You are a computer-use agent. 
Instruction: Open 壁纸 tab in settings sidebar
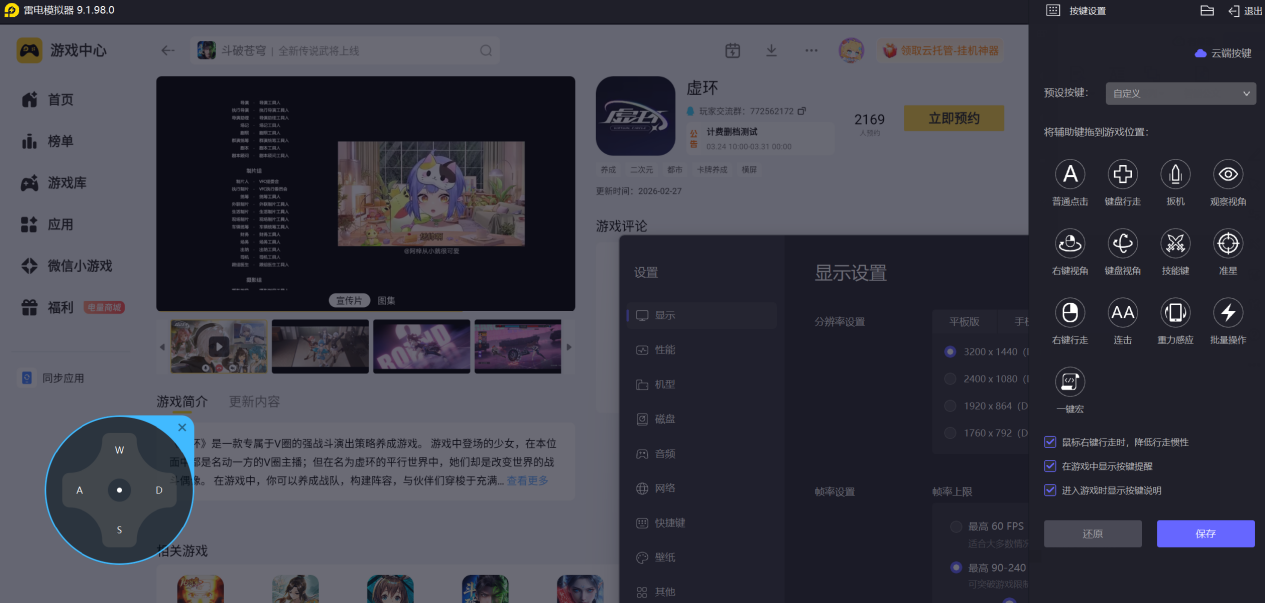(702, 557)
